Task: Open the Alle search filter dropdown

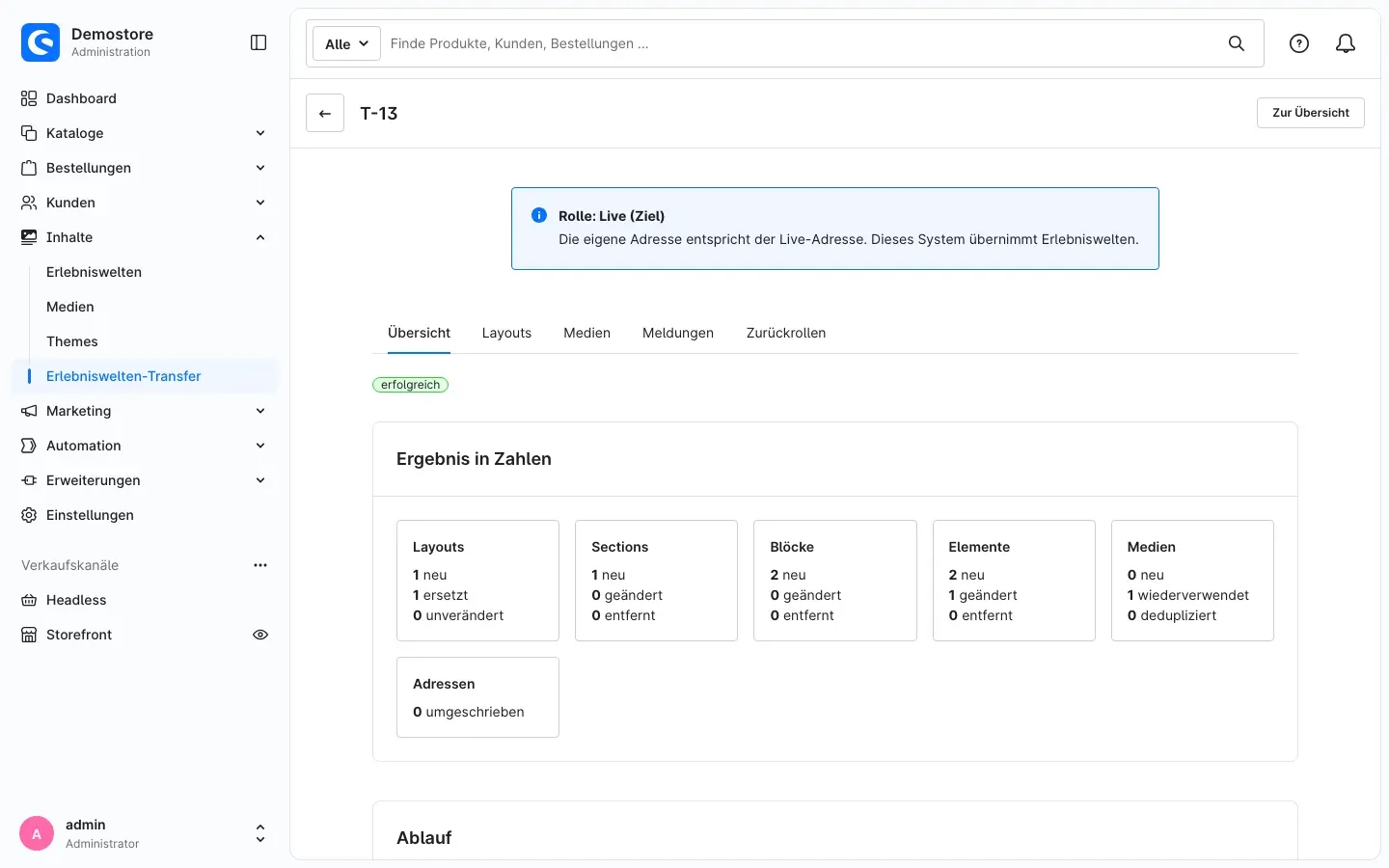Action: pyautogui.click(x=347, y=43)
